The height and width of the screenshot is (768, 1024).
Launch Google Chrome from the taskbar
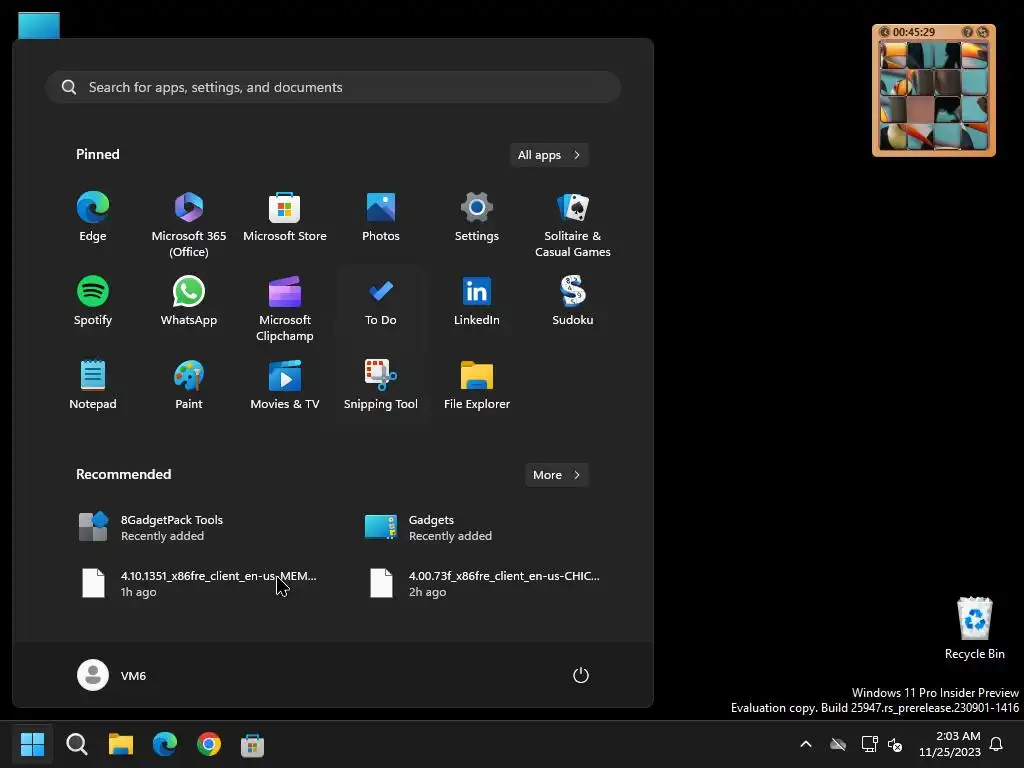coord(209,744)
